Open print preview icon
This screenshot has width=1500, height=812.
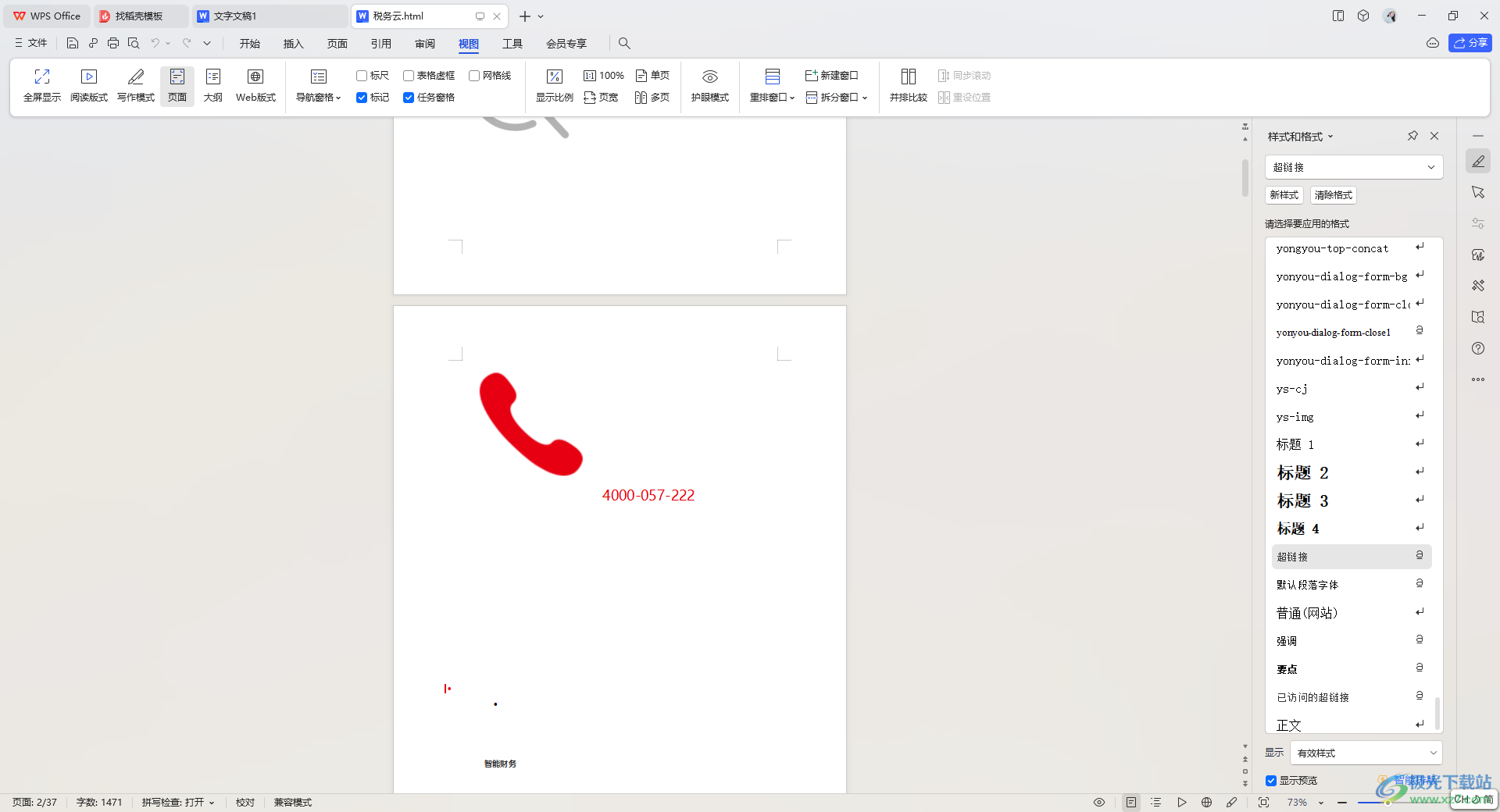point(134,43)
